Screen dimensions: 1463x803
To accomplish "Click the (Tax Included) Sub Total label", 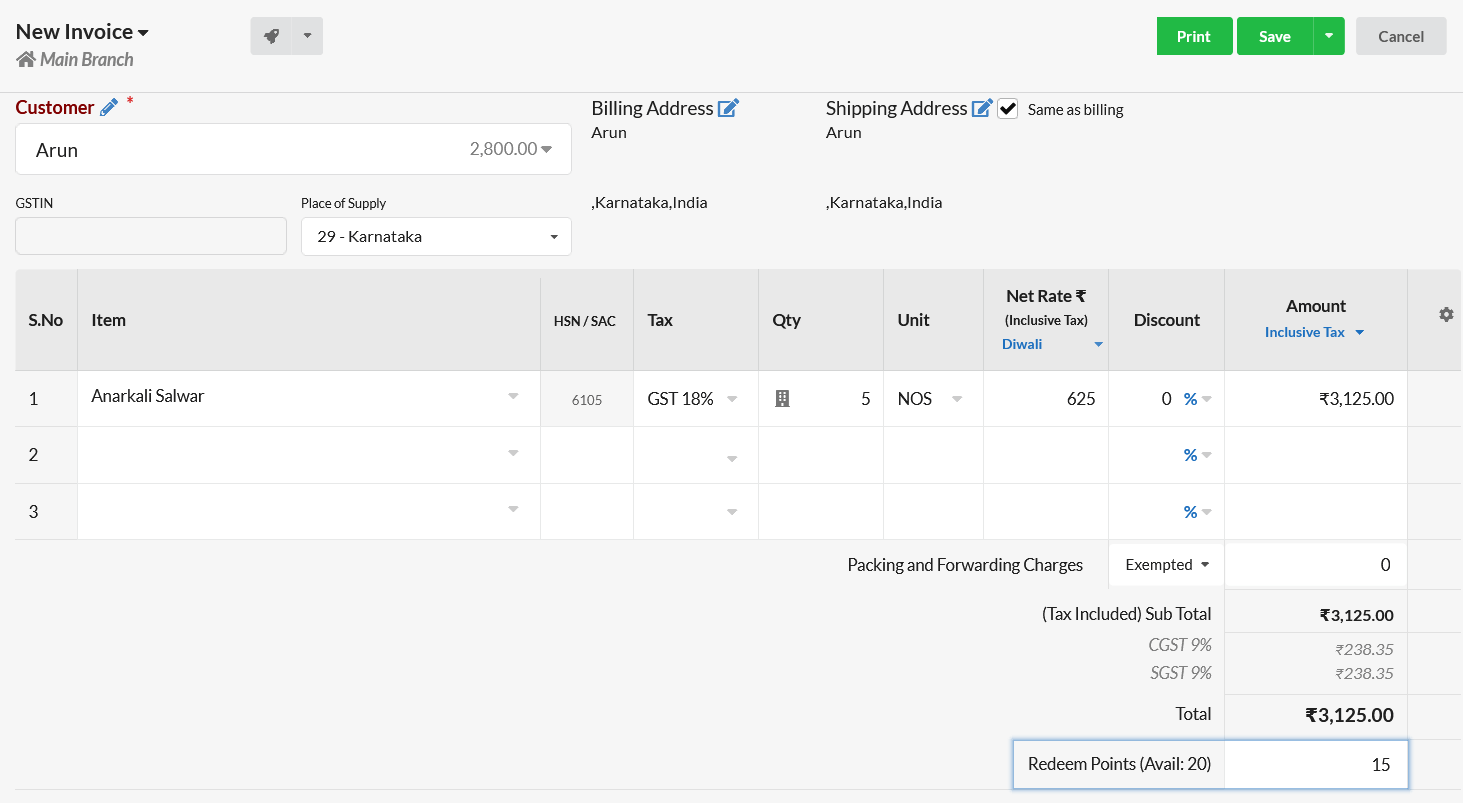I will [1126, 614].
